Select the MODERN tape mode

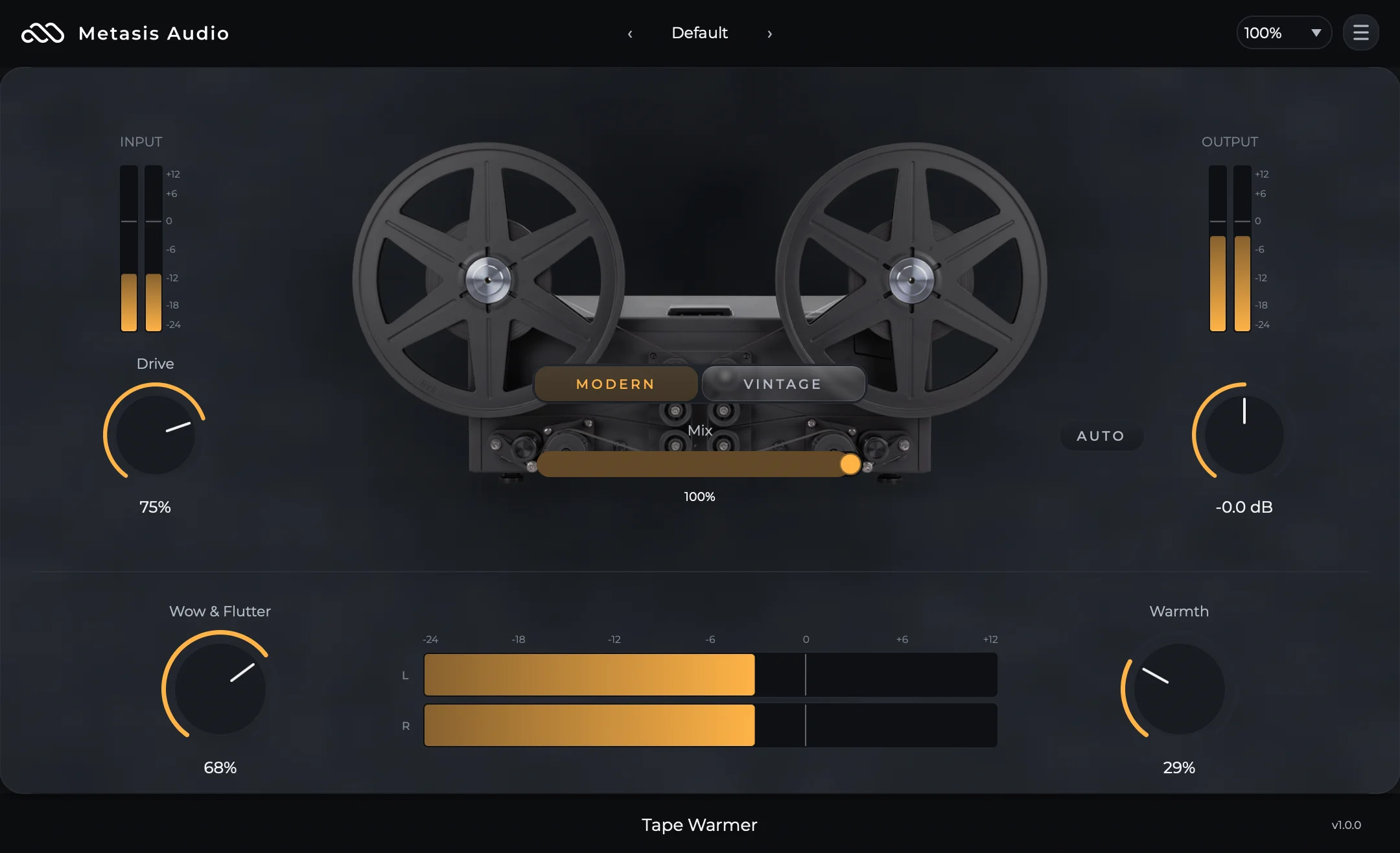coord(616,384)
